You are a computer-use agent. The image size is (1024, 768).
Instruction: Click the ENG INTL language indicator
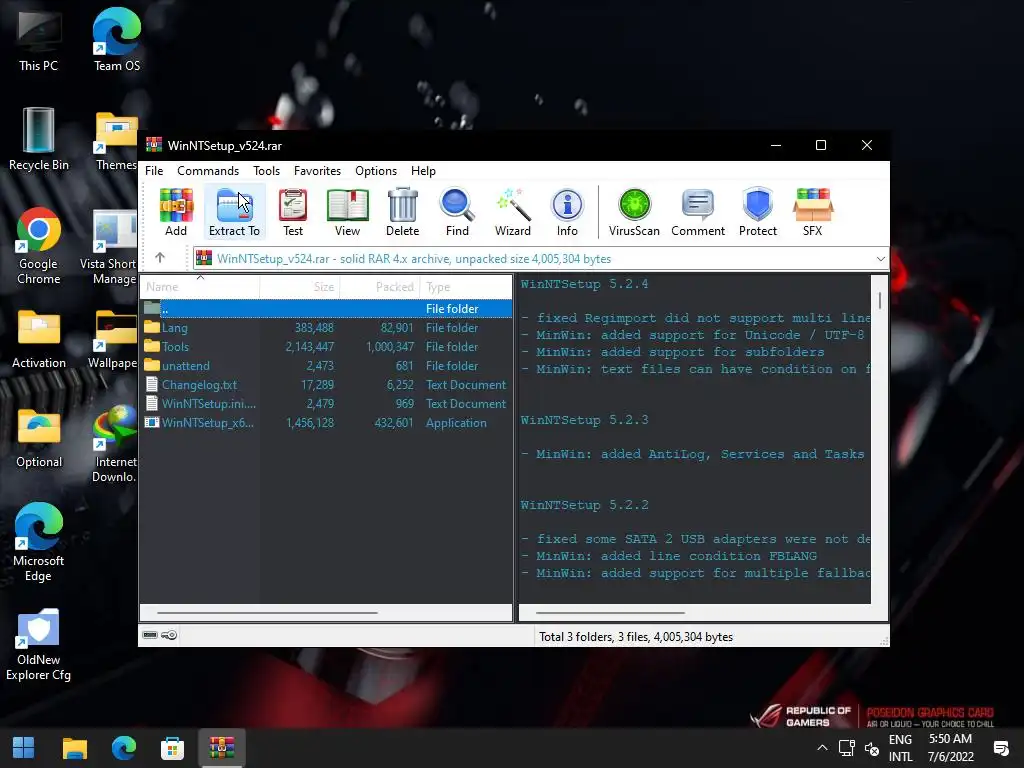[901, 748]
